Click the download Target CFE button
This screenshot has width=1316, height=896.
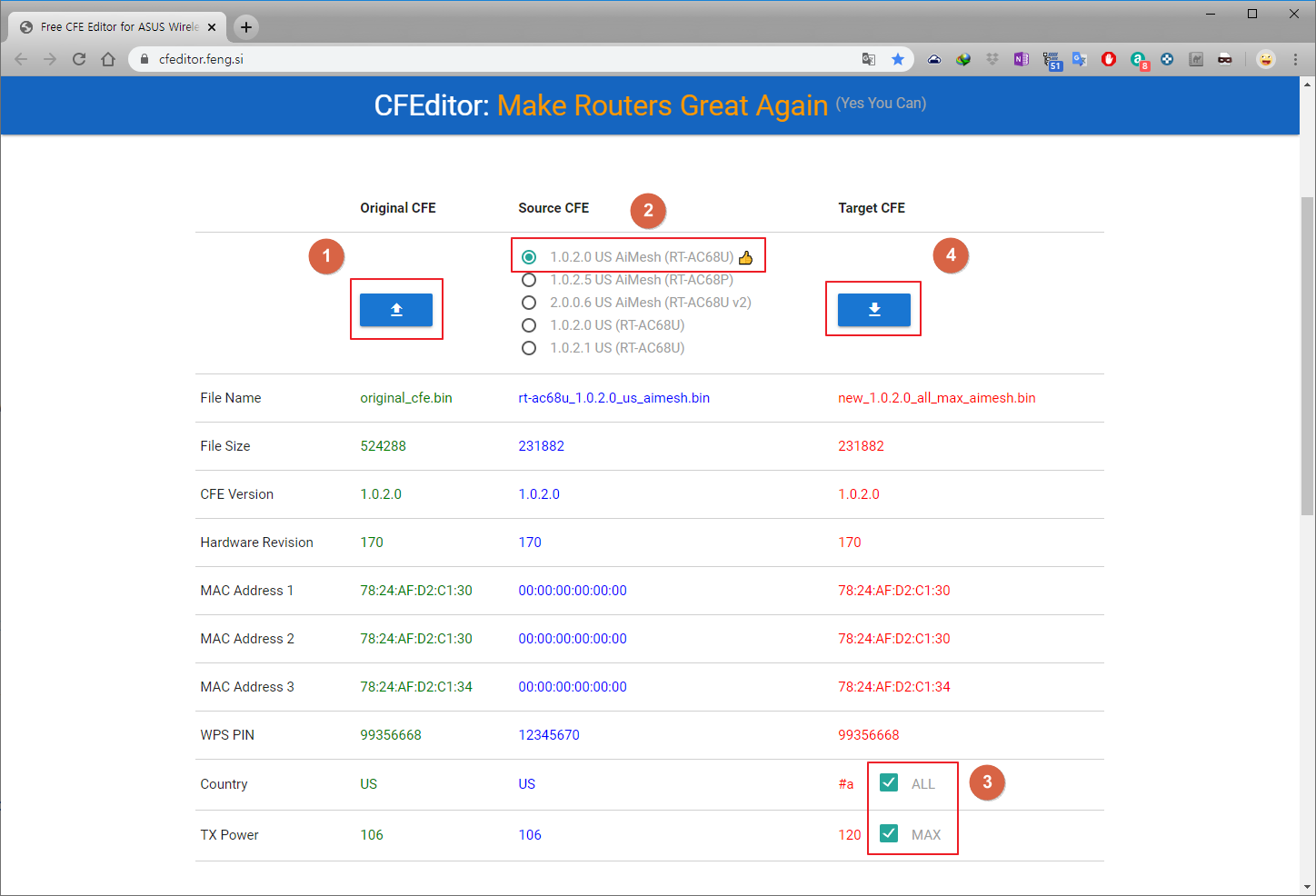[x=873, y=310]
